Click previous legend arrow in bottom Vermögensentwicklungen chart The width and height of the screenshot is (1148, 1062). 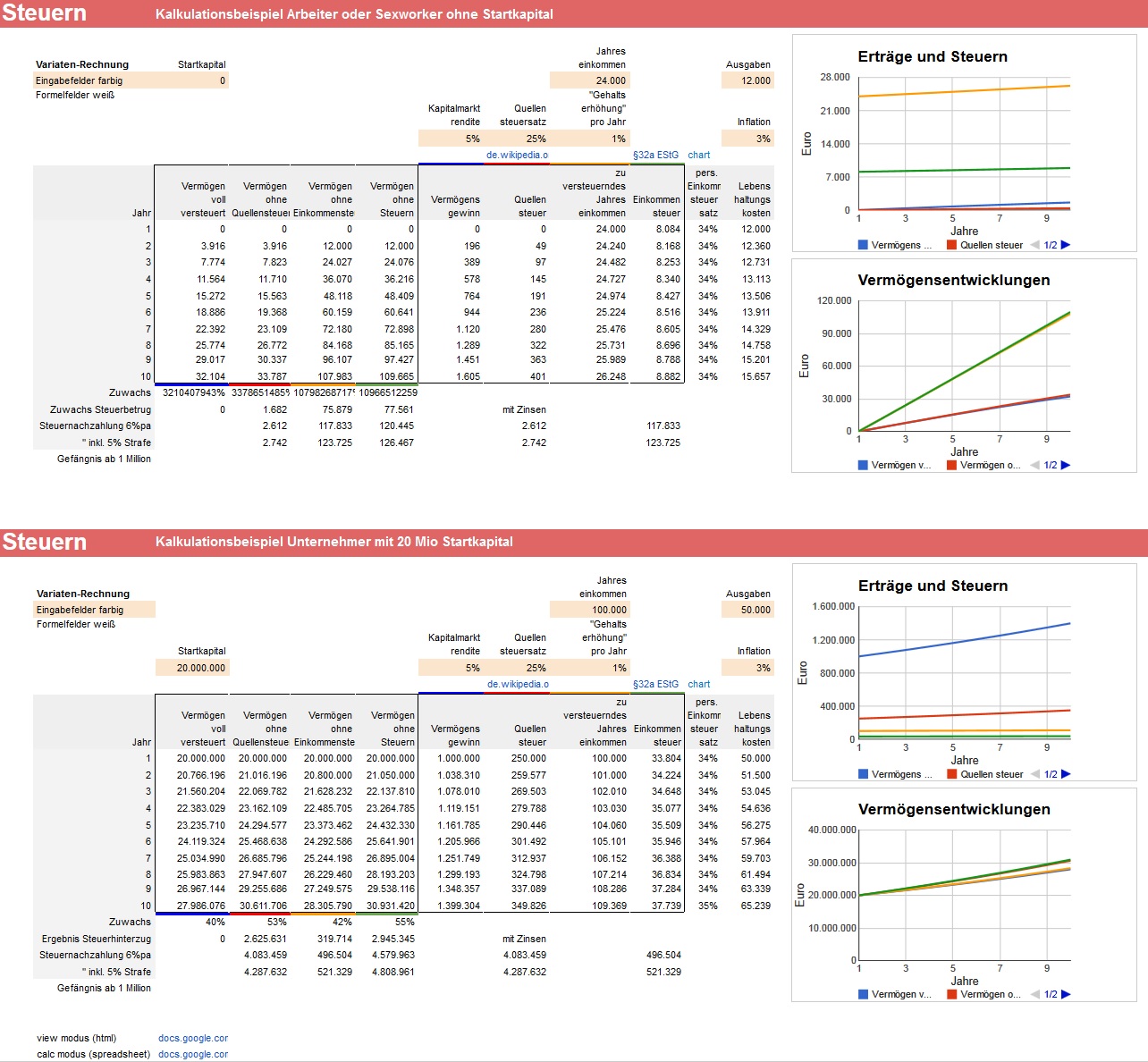click(1035, 994)
